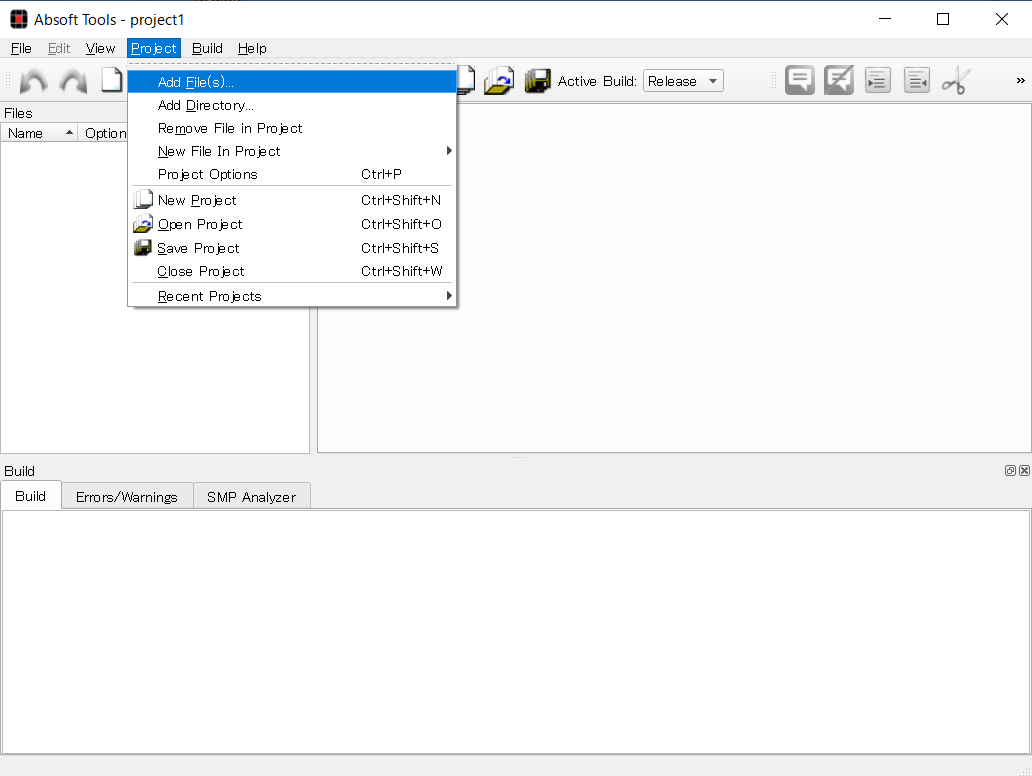Sort files by the Name column header
1032x776 pixels.
click(x=39, y=133)
